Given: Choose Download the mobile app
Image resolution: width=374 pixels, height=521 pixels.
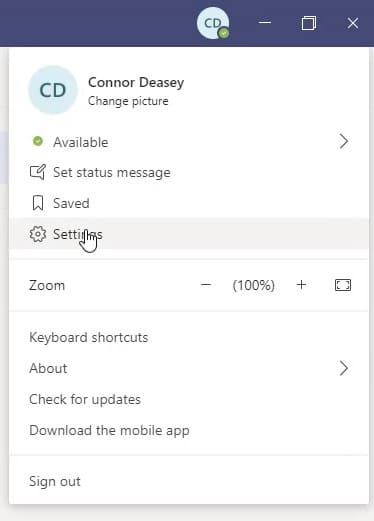Looking at the screenshot, I should 109,430.
